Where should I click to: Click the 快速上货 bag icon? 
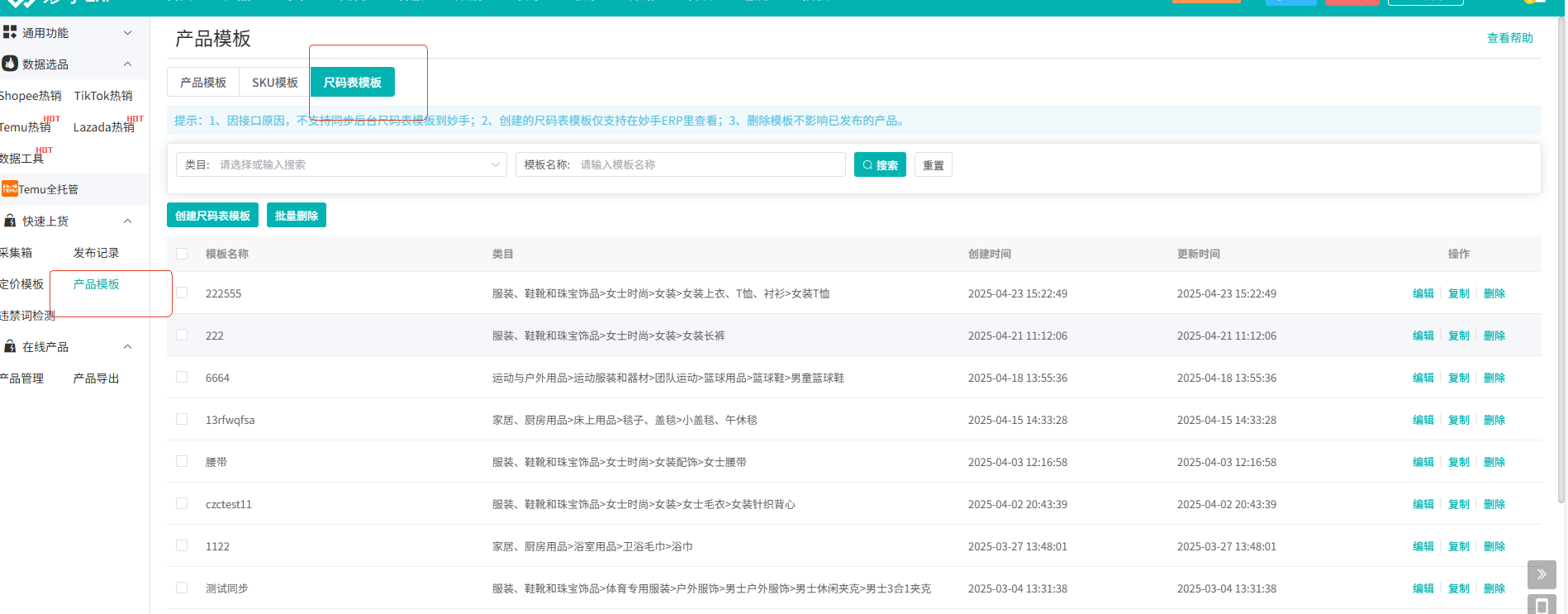pos(10,221)
